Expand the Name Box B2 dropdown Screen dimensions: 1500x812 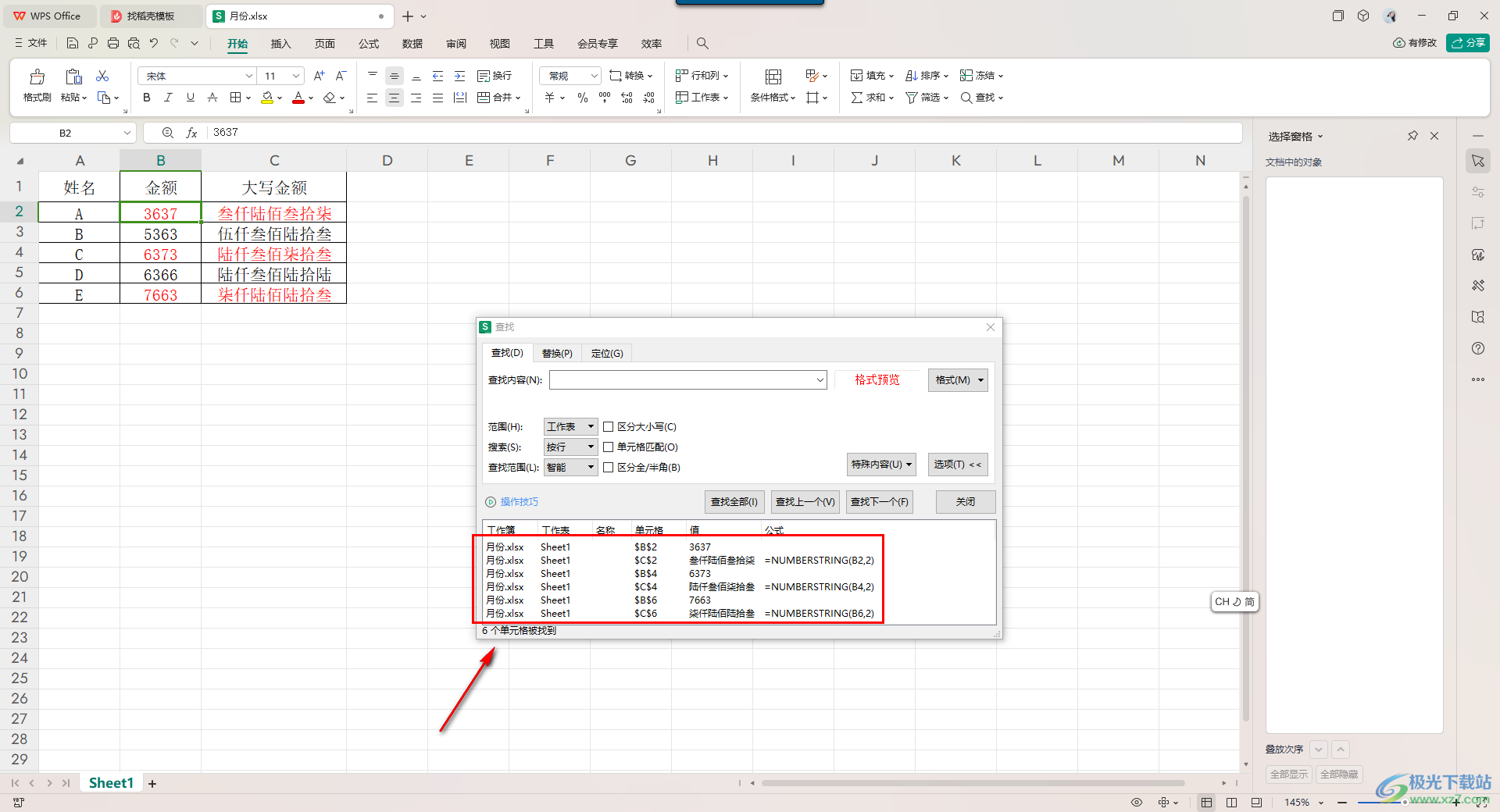point(127,133)
